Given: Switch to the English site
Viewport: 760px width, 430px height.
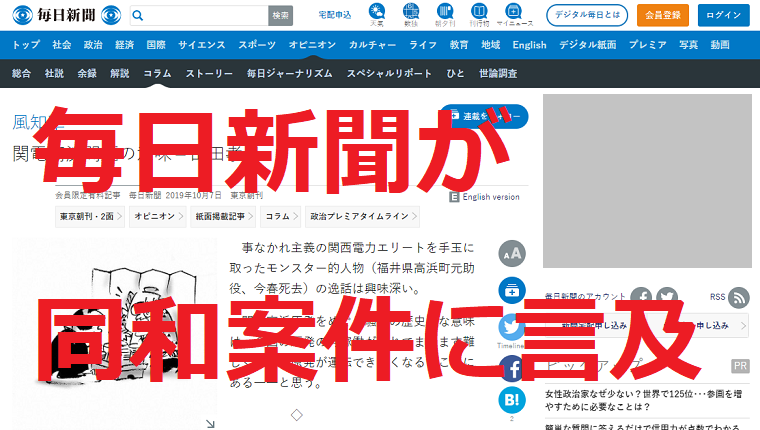Looking at the screenshot, I should point(529,45).
